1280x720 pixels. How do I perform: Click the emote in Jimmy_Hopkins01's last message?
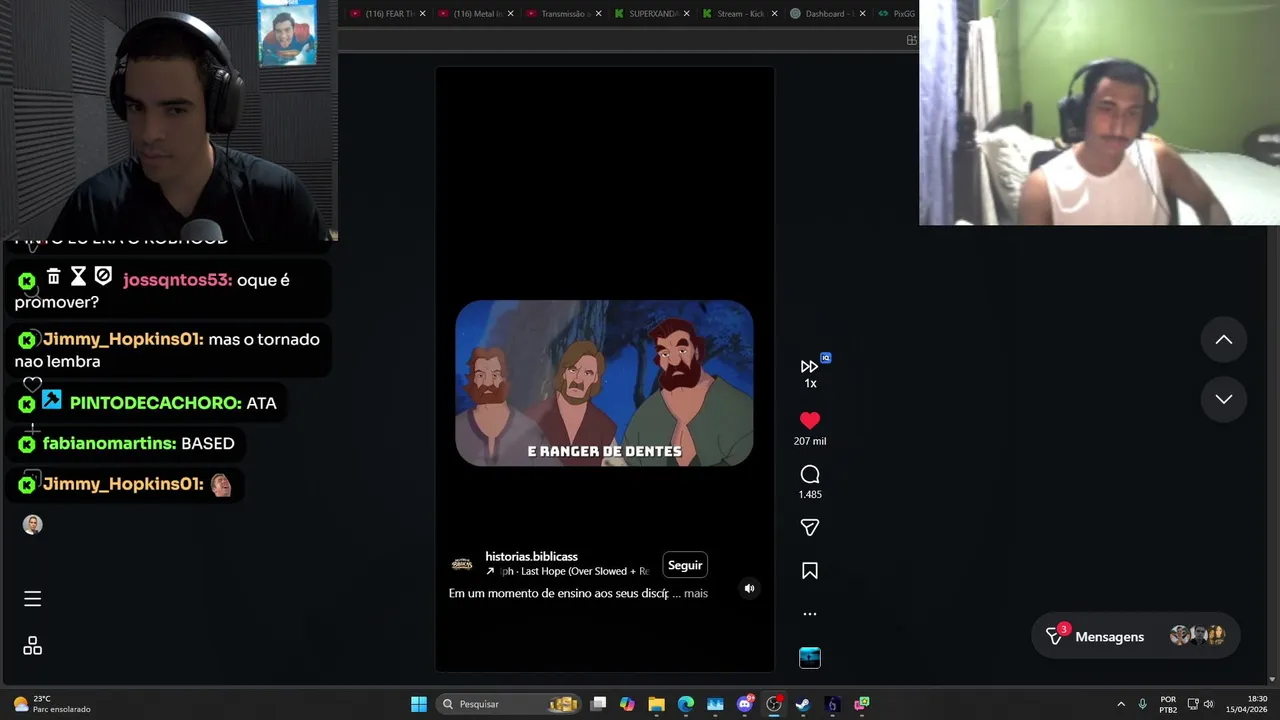click(221, 485)
